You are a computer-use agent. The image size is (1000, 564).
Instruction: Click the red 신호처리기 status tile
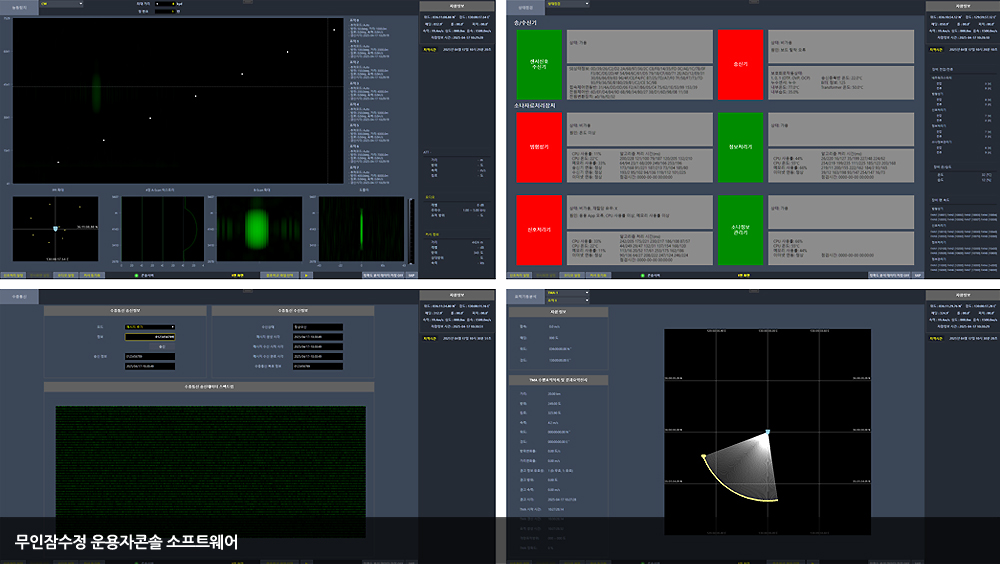[539, 230]
